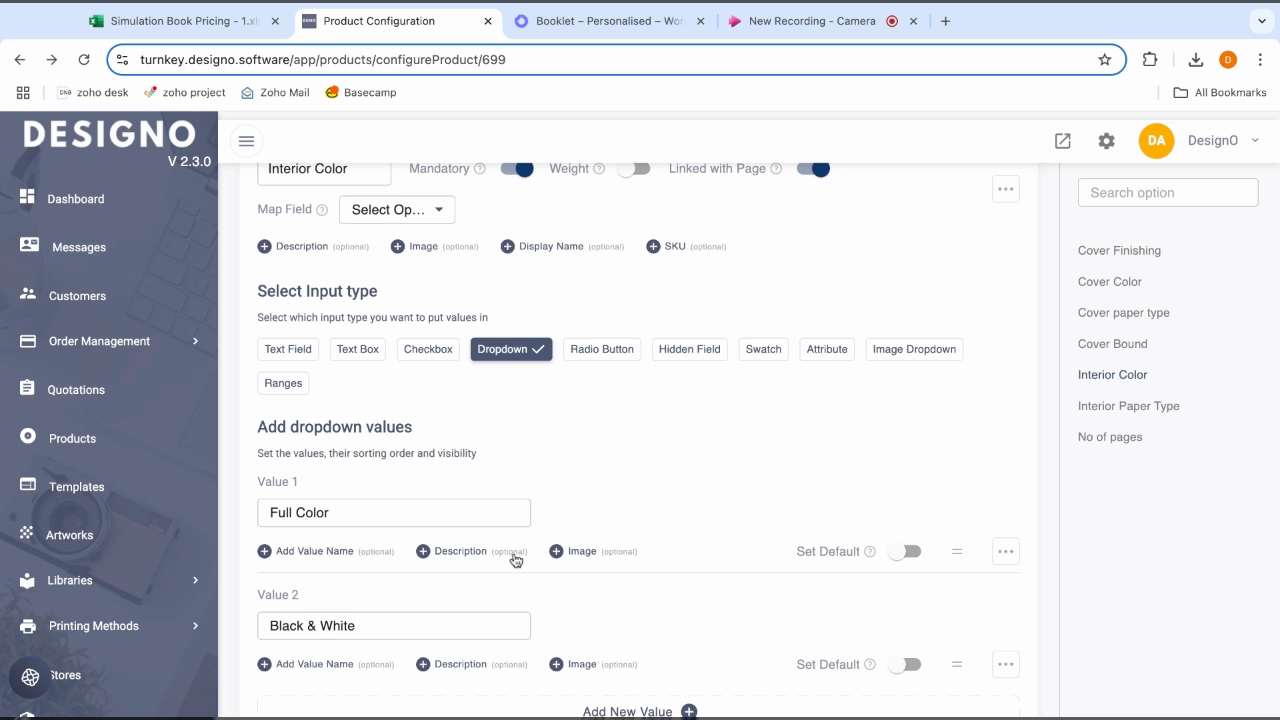The width and height of the screenshot is (1280, 720).
Task: Click the open-in-new-window icon
Action: click(x=1062, y=141)
